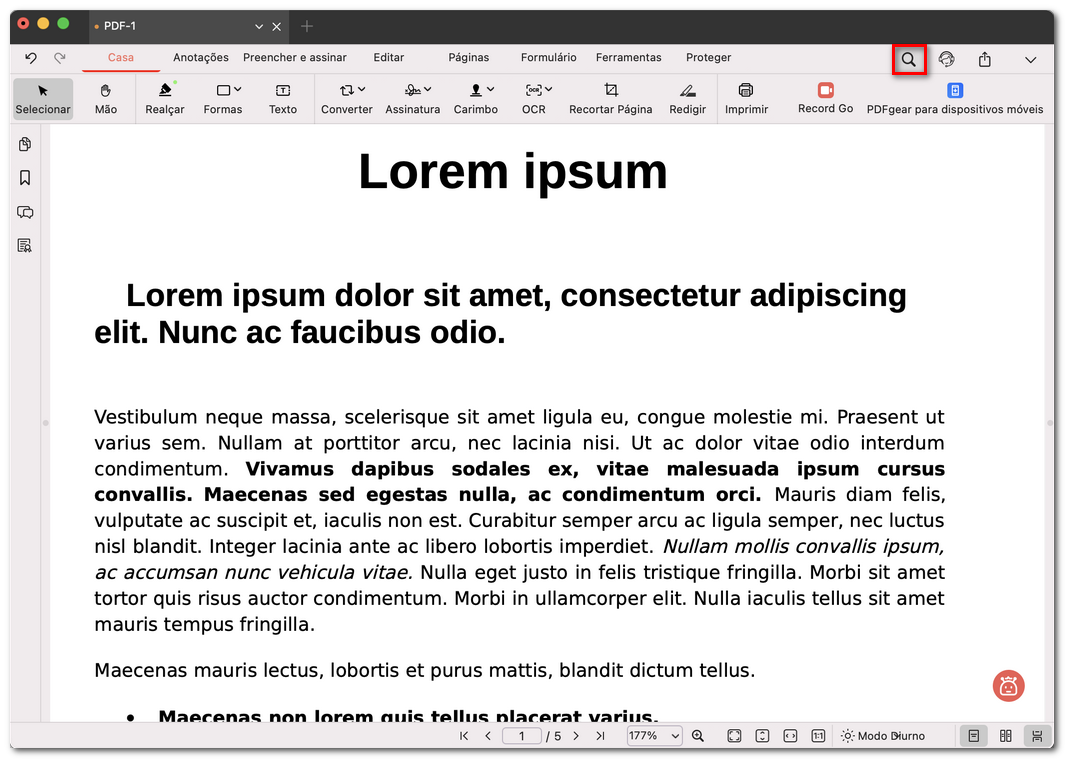1065x759 pixels.
Task: Switch to two-page layout view
Action: point(1005,735)
